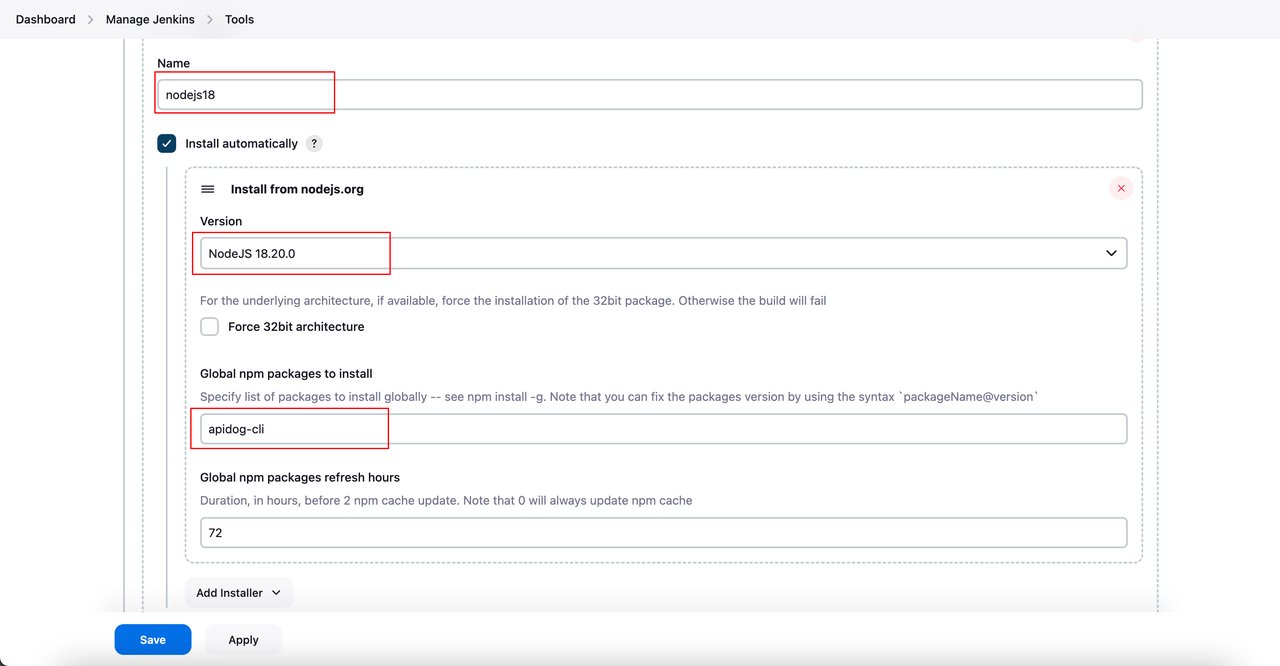Image resolution: width=1280 pixels, height=666 pixels.
Task: Enable Force 32bit architecture checkbox
Action: tap(210, 327)
